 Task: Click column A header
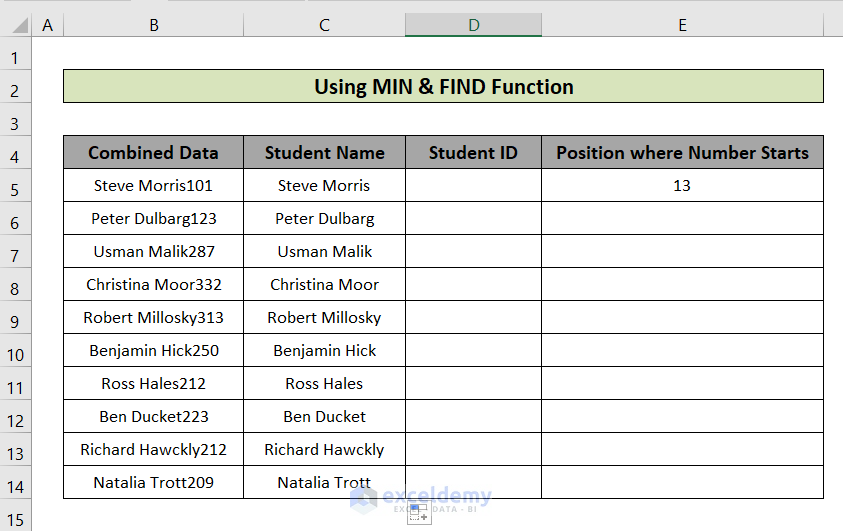pos(47,25)
